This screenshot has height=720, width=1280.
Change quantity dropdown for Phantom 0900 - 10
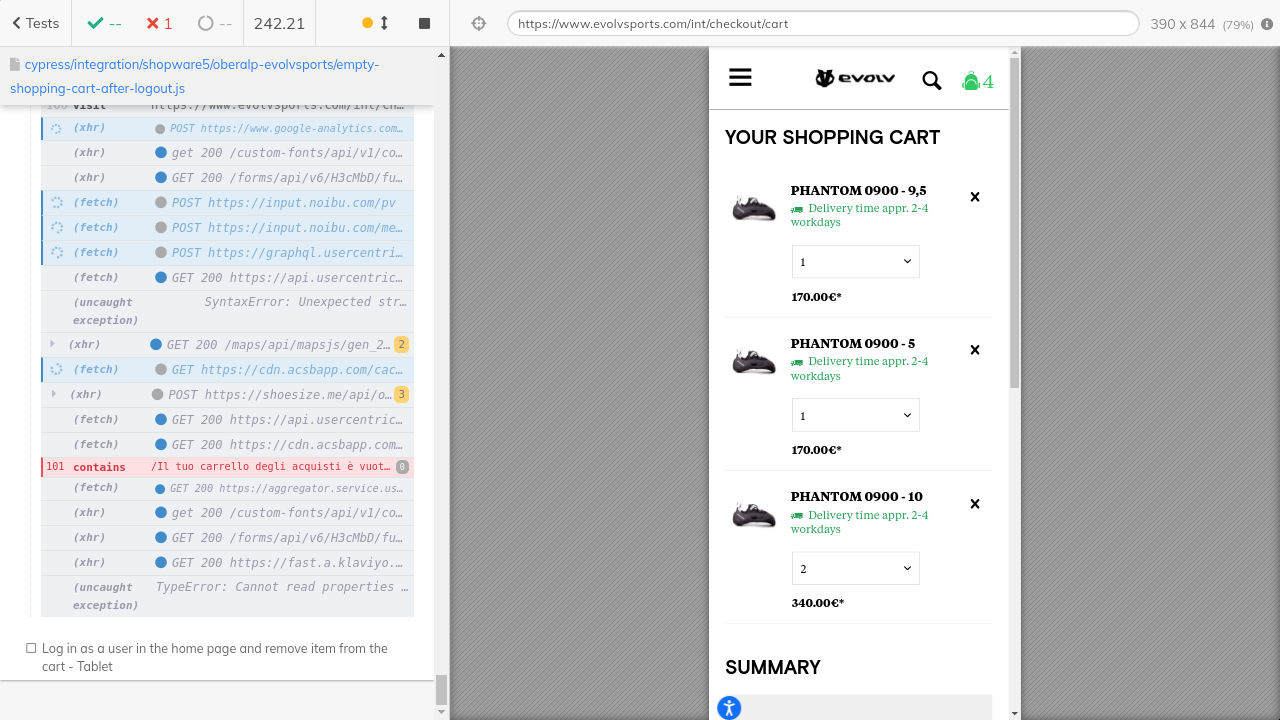tap(855, 568)
